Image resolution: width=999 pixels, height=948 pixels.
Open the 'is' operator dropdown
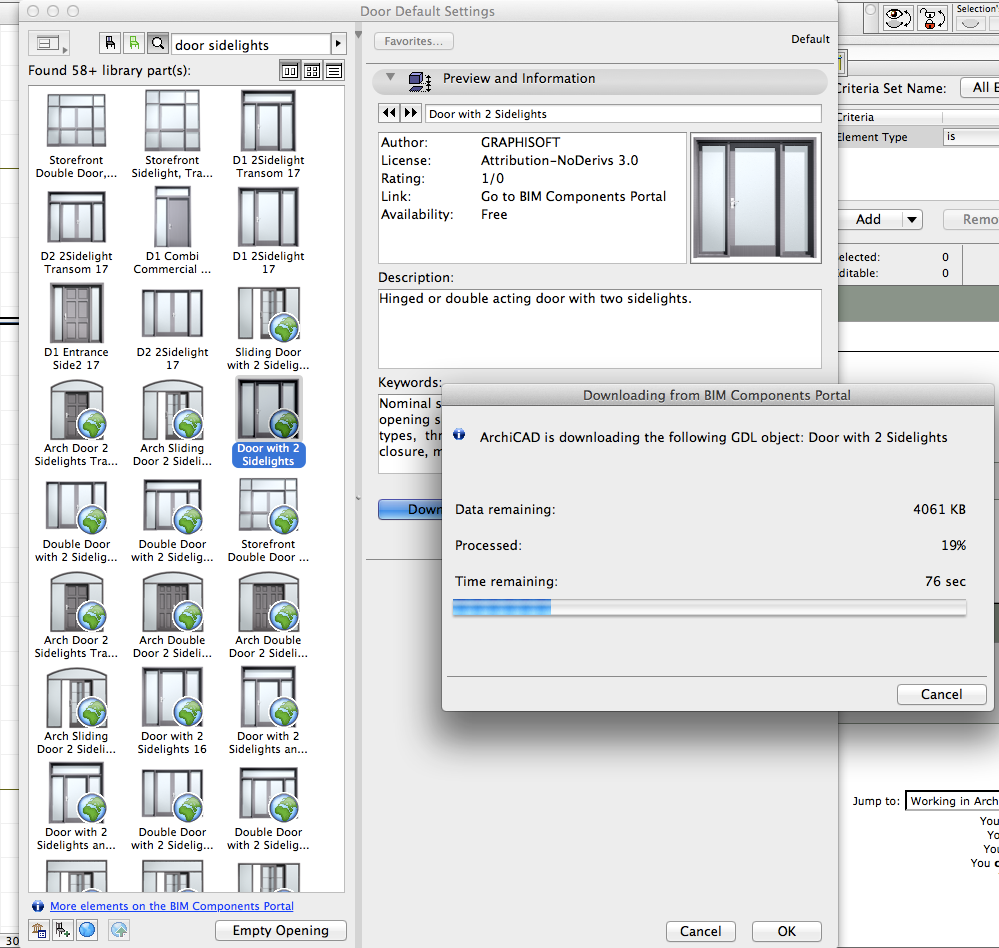click(x=971, y=136)
